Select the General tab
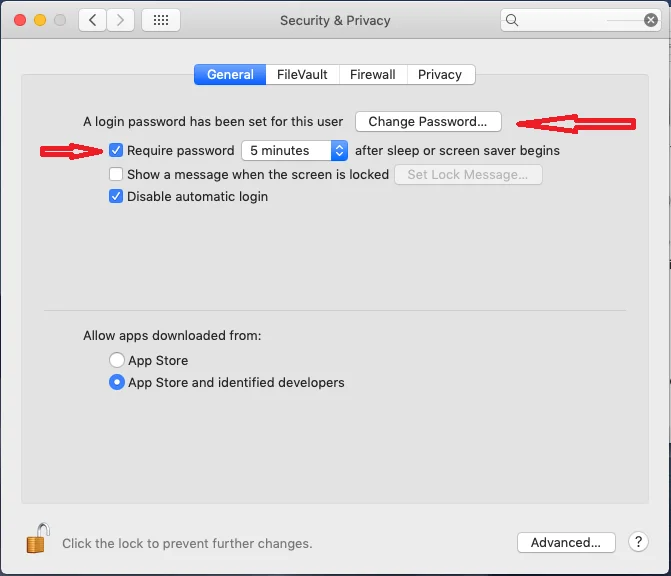 [230, 75]
